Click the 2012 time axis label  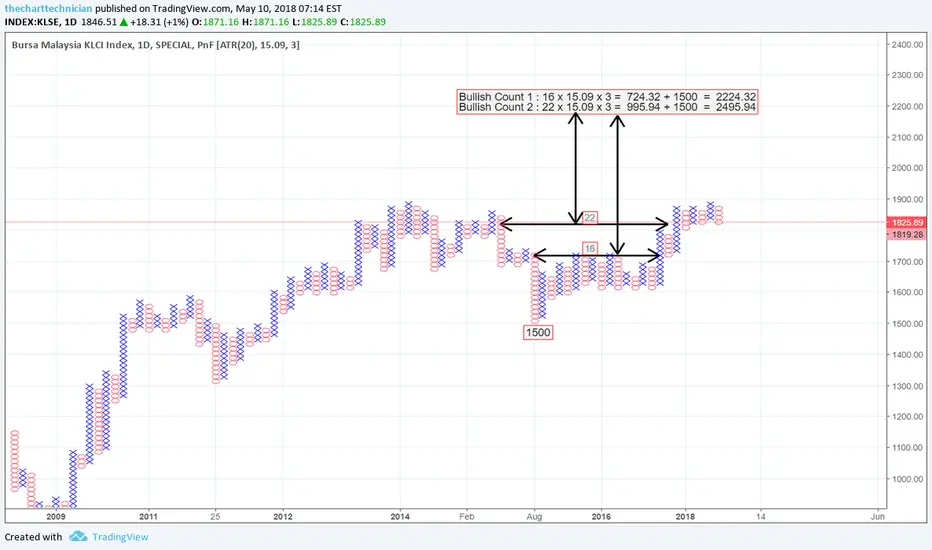(283, 517)
